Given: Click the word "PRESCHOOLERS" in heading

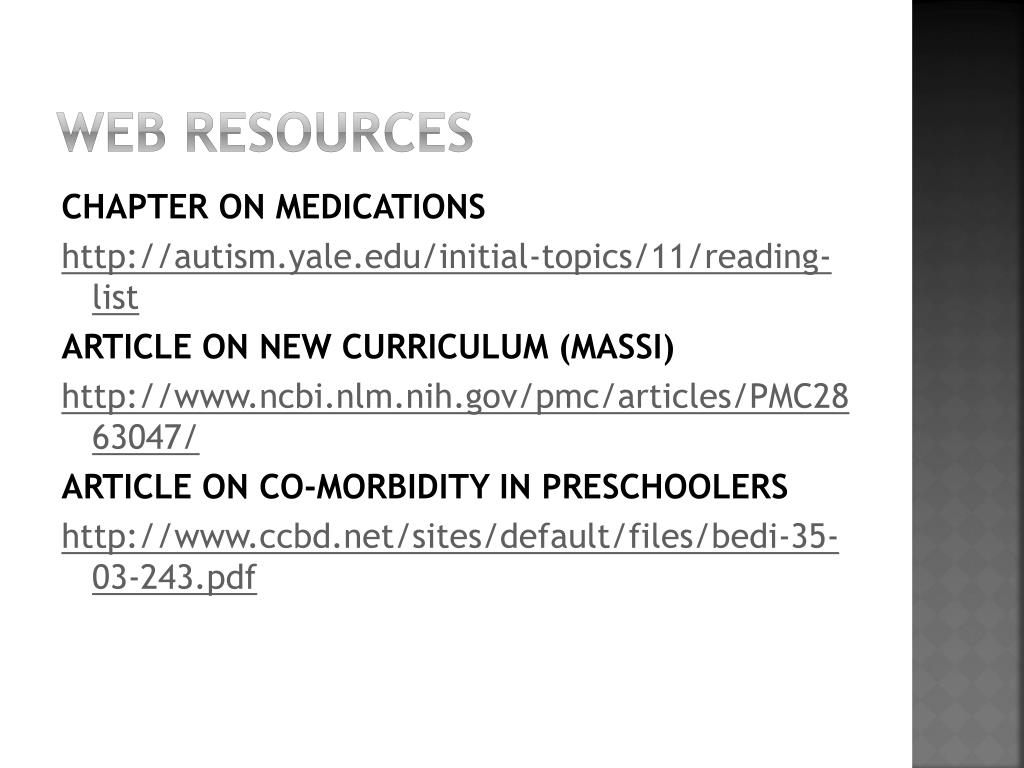Looking at the screenshot, I should [665, 488].
